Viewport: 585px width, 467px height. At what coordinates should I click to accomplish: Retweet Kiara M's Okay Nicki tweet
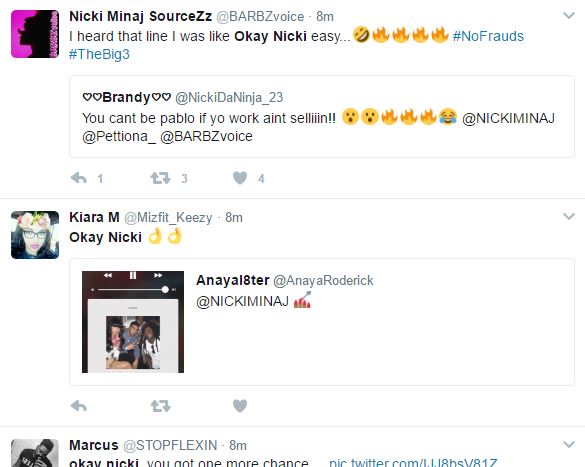coord(160,405)
